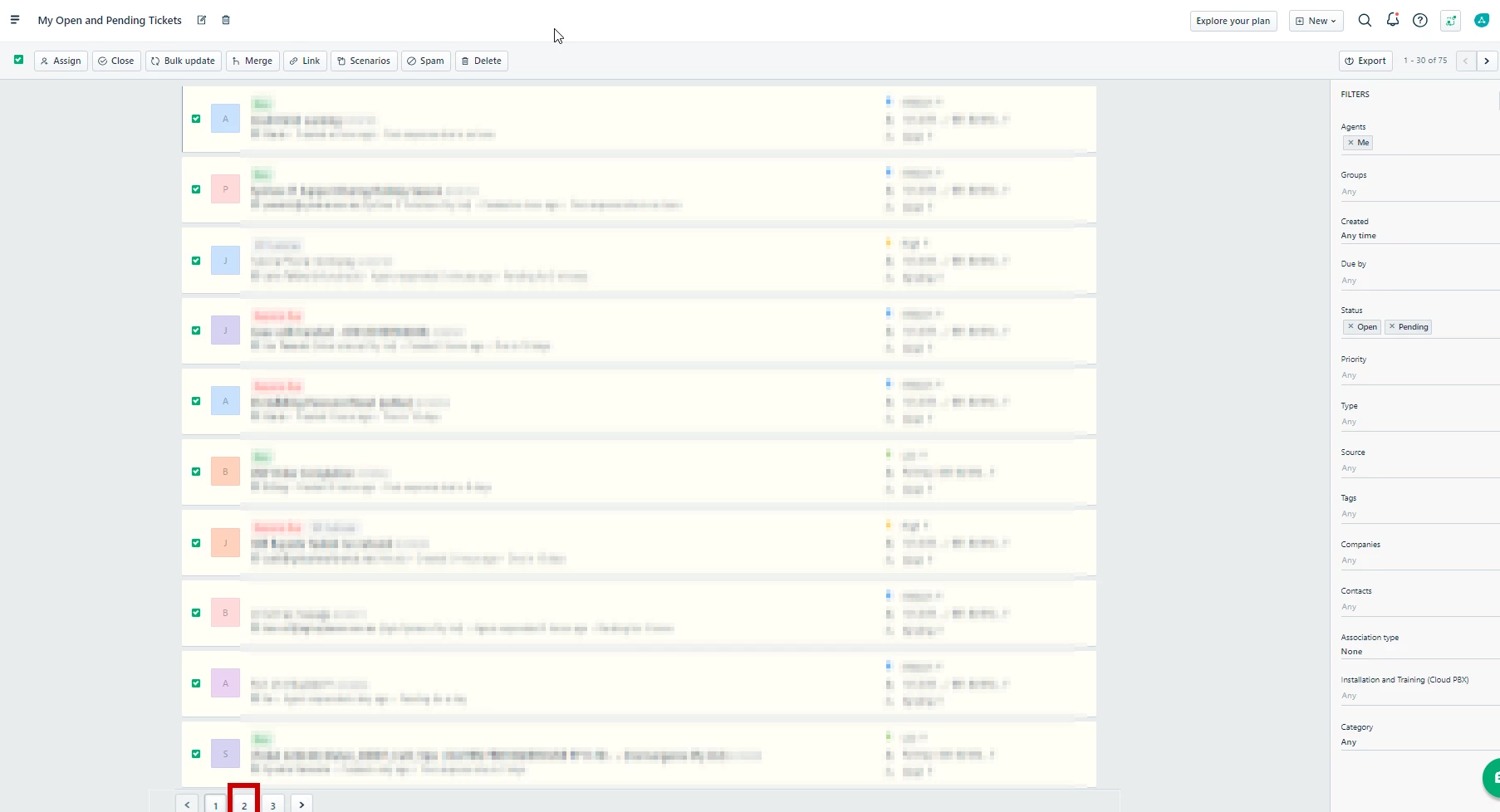The height and width of the screenshot is (812, 1500).
Task: Delete this saved view trash icon
Action: 226,20
